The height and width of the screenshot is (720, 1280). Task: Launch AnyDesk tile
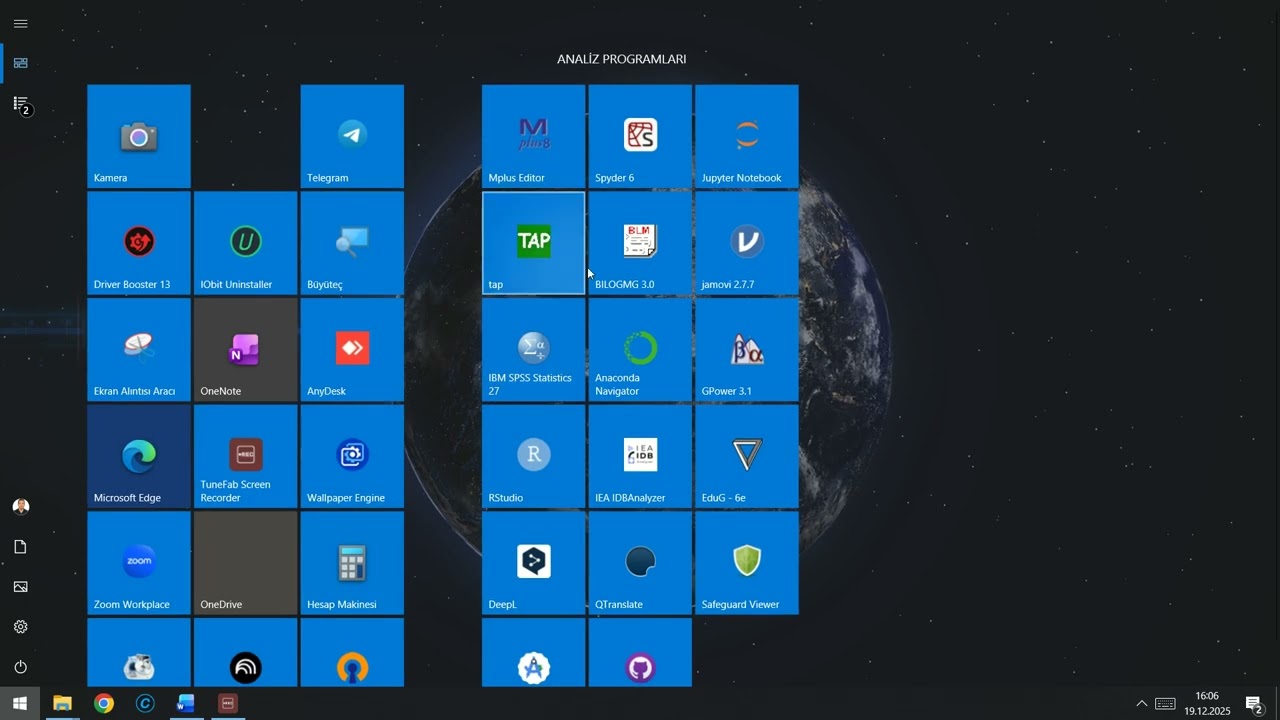point(352,350)
